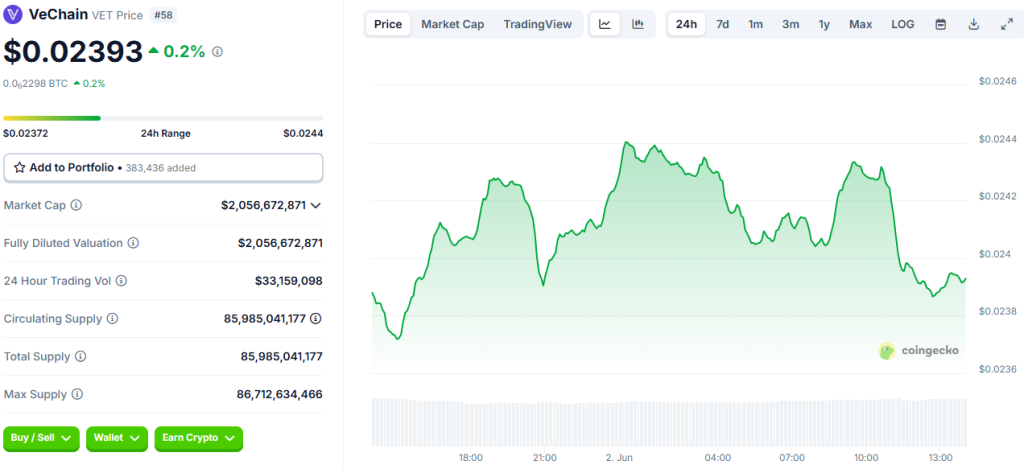1024x469 pixels.
Task: Click the $0.0244 range high value
Action: [303, 133]
